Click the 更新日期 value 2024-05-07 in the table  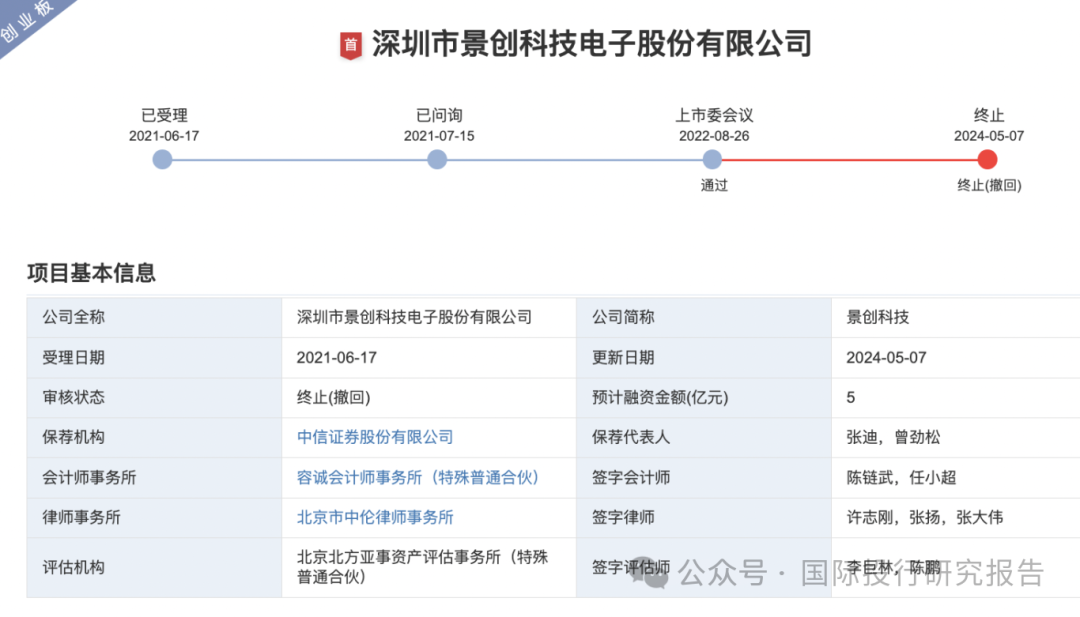pyautogui.click(x=886, y=358)
